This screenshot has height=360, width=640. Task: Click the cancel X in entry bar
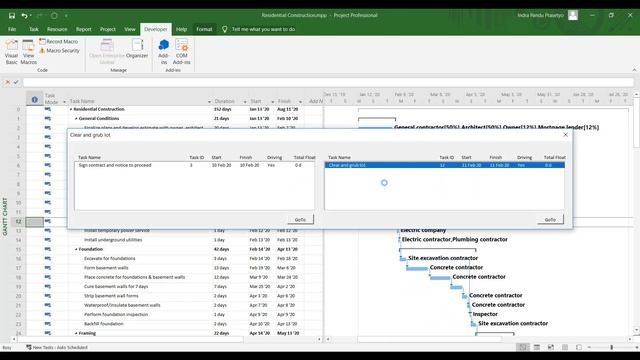[x=8, y=82]
